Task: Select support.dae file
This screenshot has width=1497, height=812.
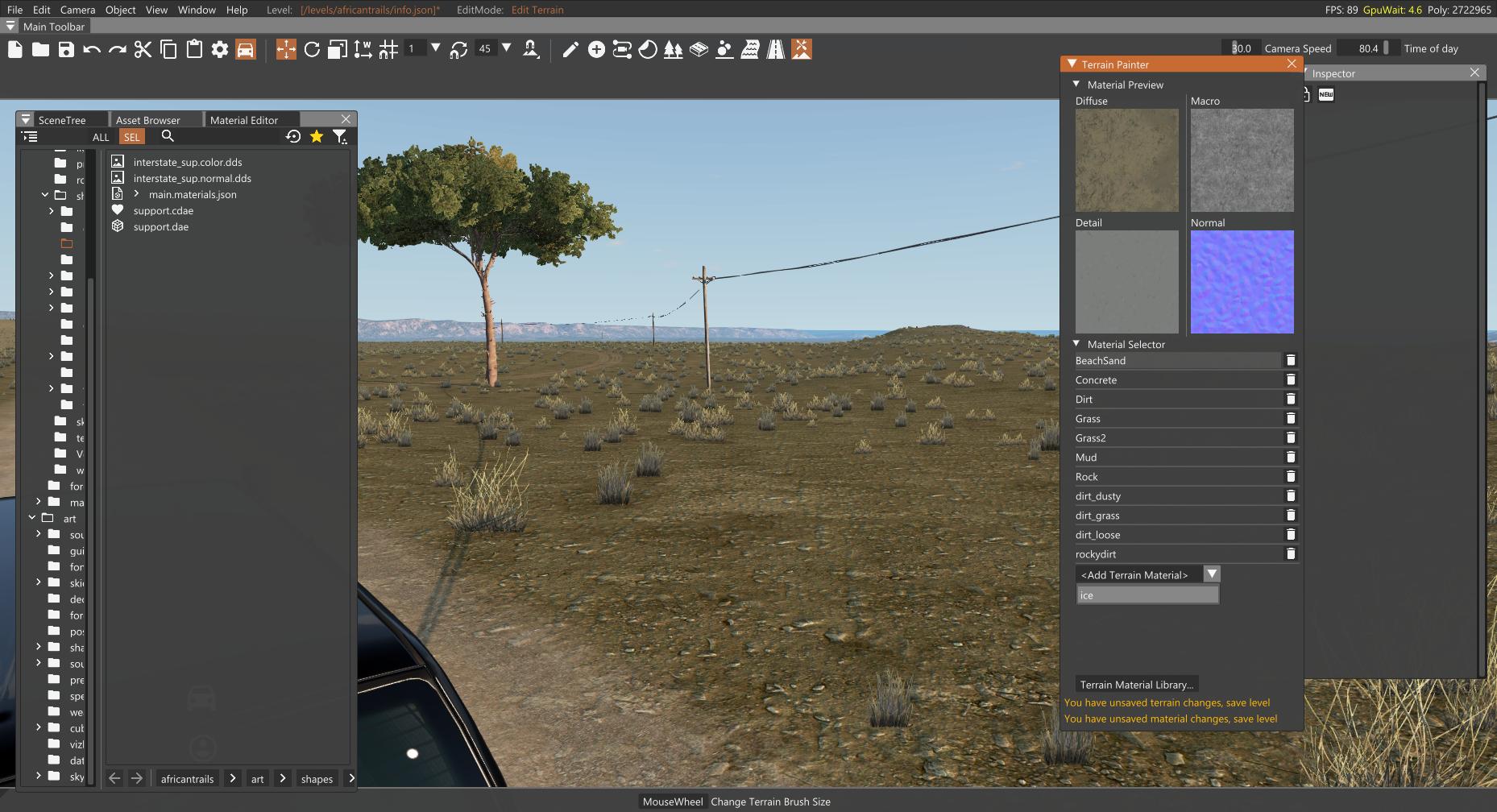Action: [160, 226]
